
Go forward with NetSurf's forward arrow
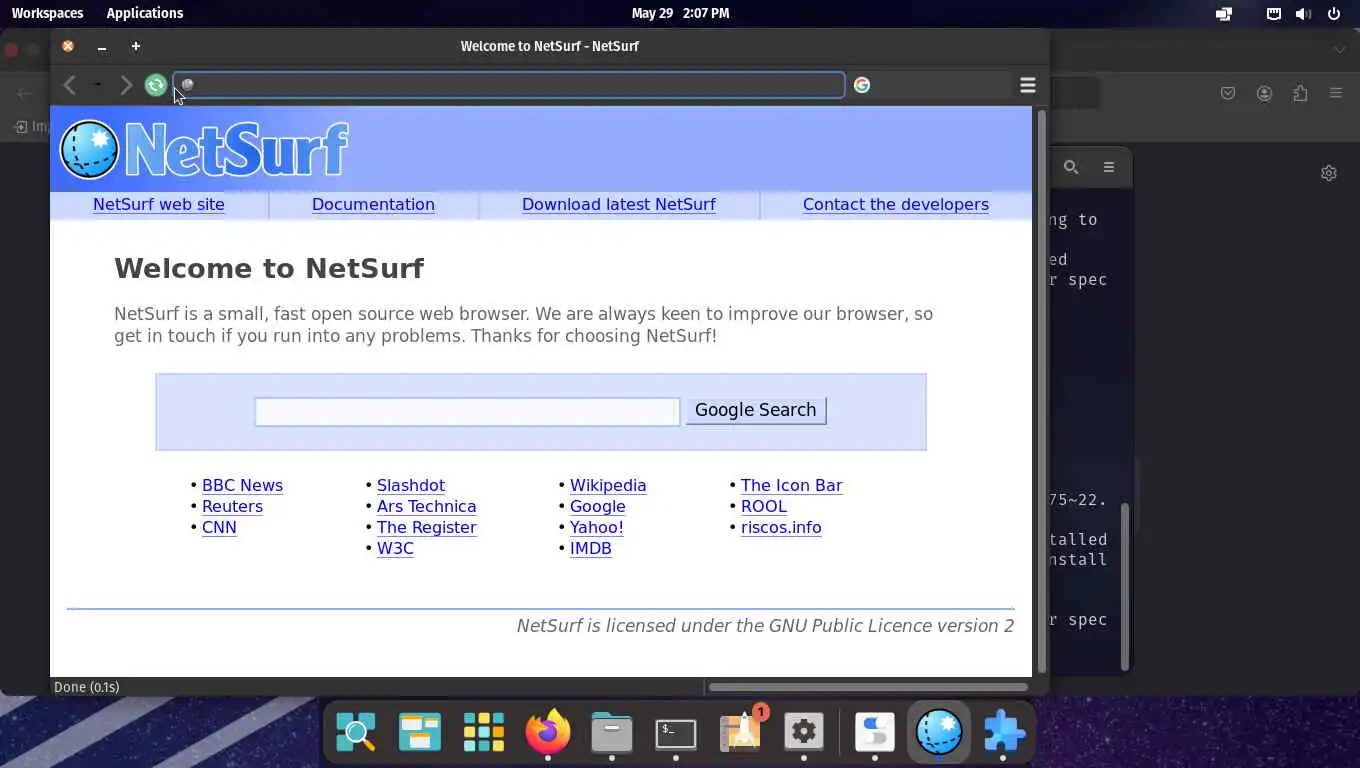[x=126, y=85]
